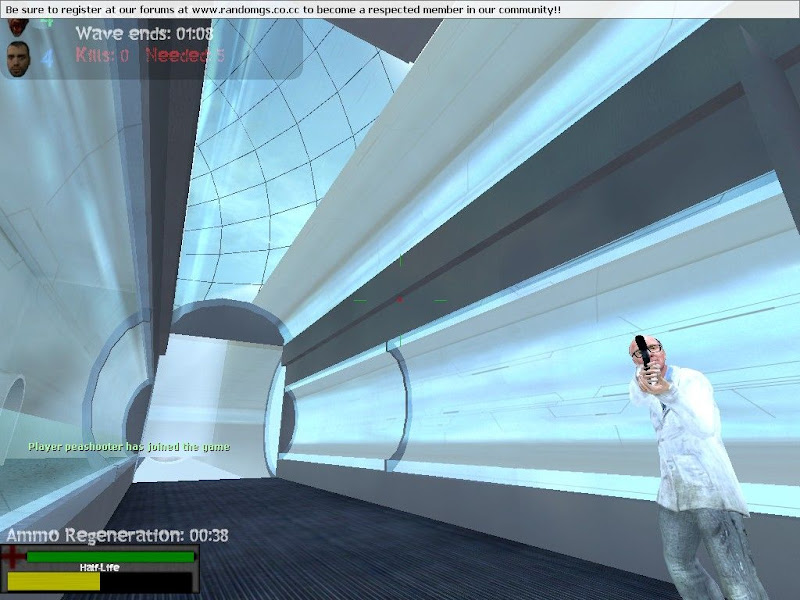The width and height of the screenshot is (800, 600).
Task: Click the yellow bar below Half-Life label
Action: 54,581
